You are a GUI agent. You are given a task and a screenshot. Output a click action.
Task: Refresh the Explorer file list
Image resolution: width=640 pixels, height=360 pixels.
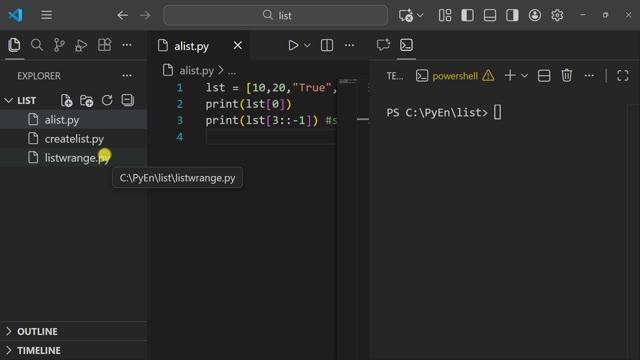[x=107, y=100]
